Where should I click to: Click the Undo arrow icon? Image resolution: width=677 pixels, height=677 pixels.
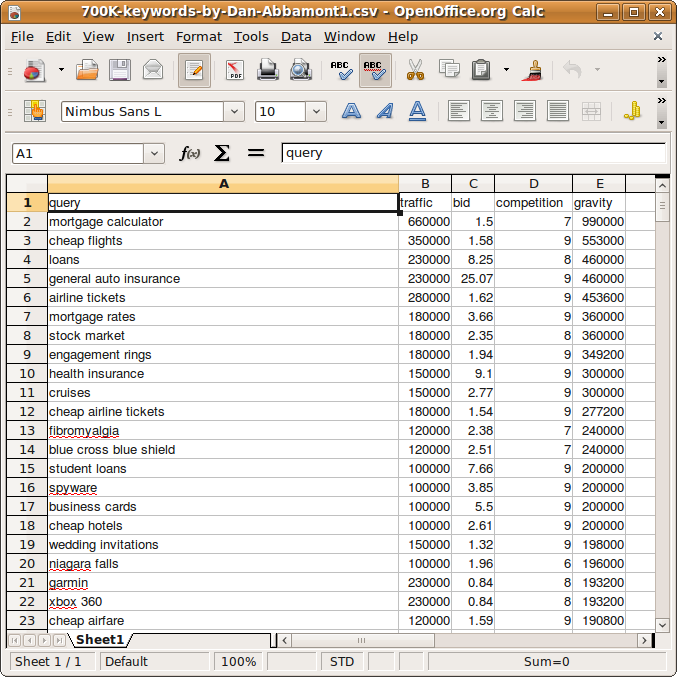[x=573, y=70]
